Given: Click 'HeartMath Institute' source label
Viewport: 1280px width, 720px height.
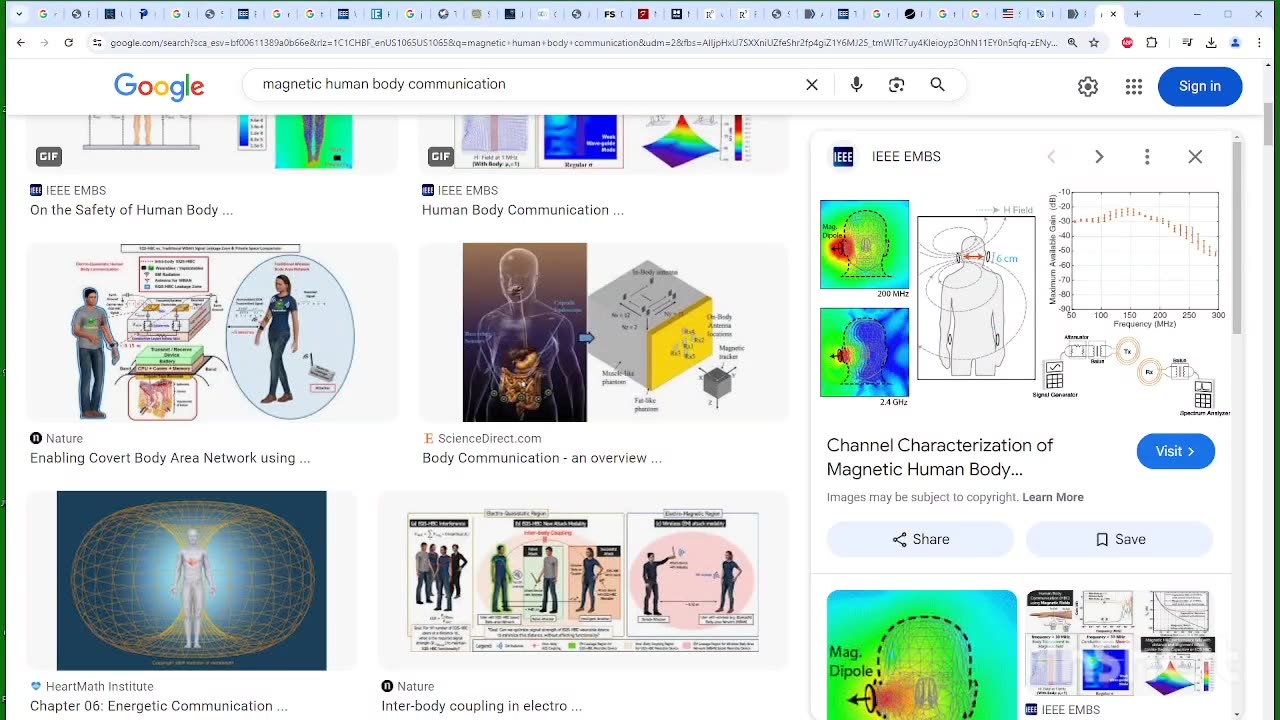Looking at the screenshot, I should point(99,686).
